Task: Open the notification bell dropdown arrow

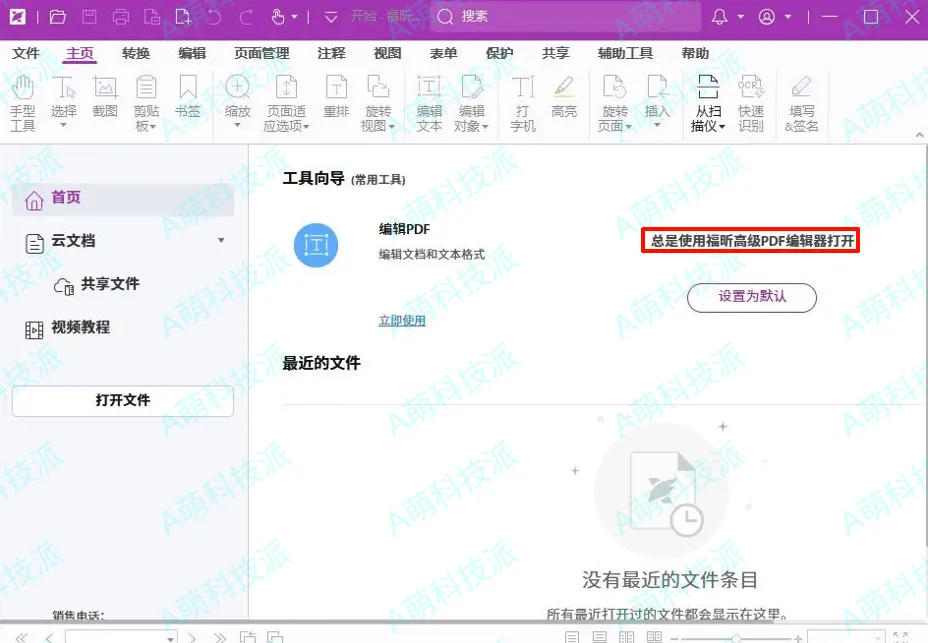Action: tap(740, 17)
